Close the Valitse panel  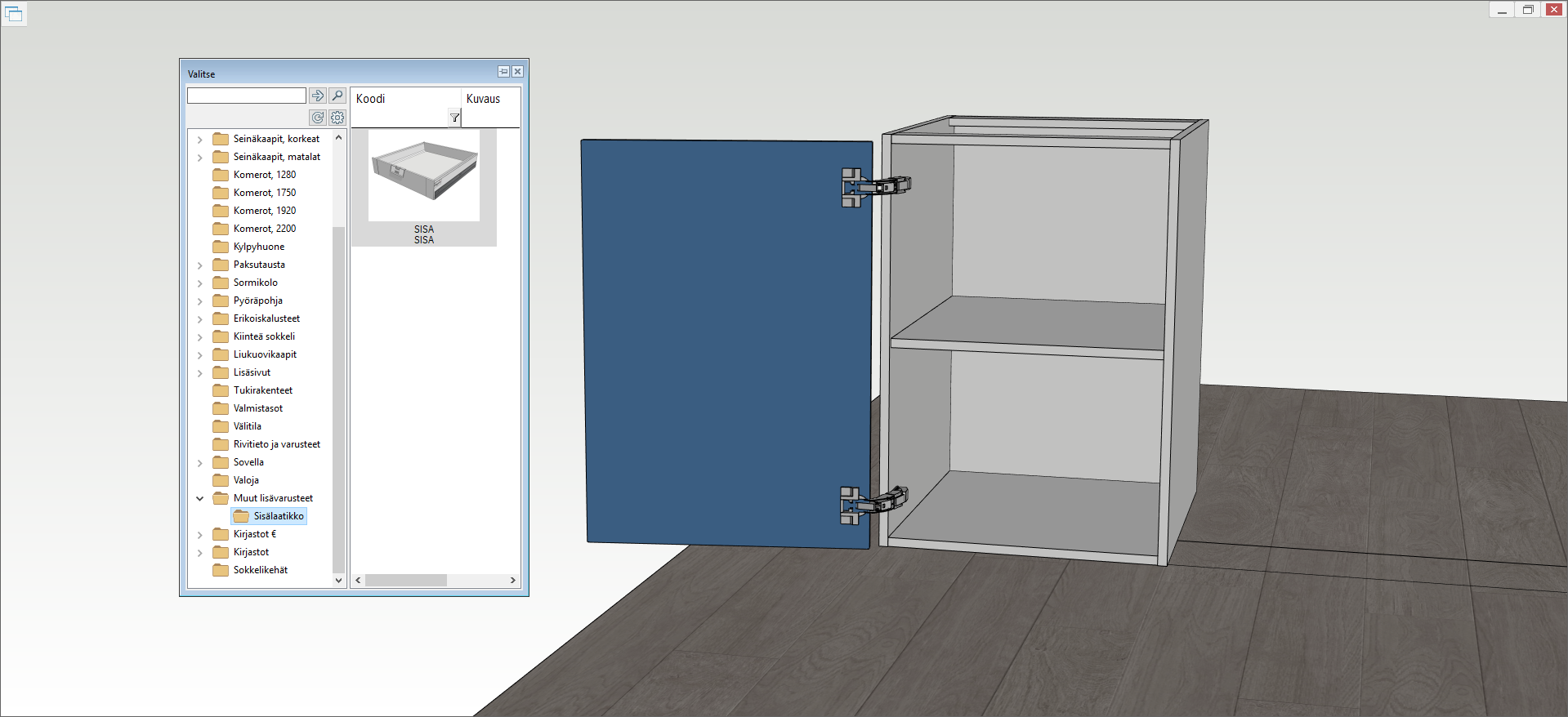coord(517,72)
